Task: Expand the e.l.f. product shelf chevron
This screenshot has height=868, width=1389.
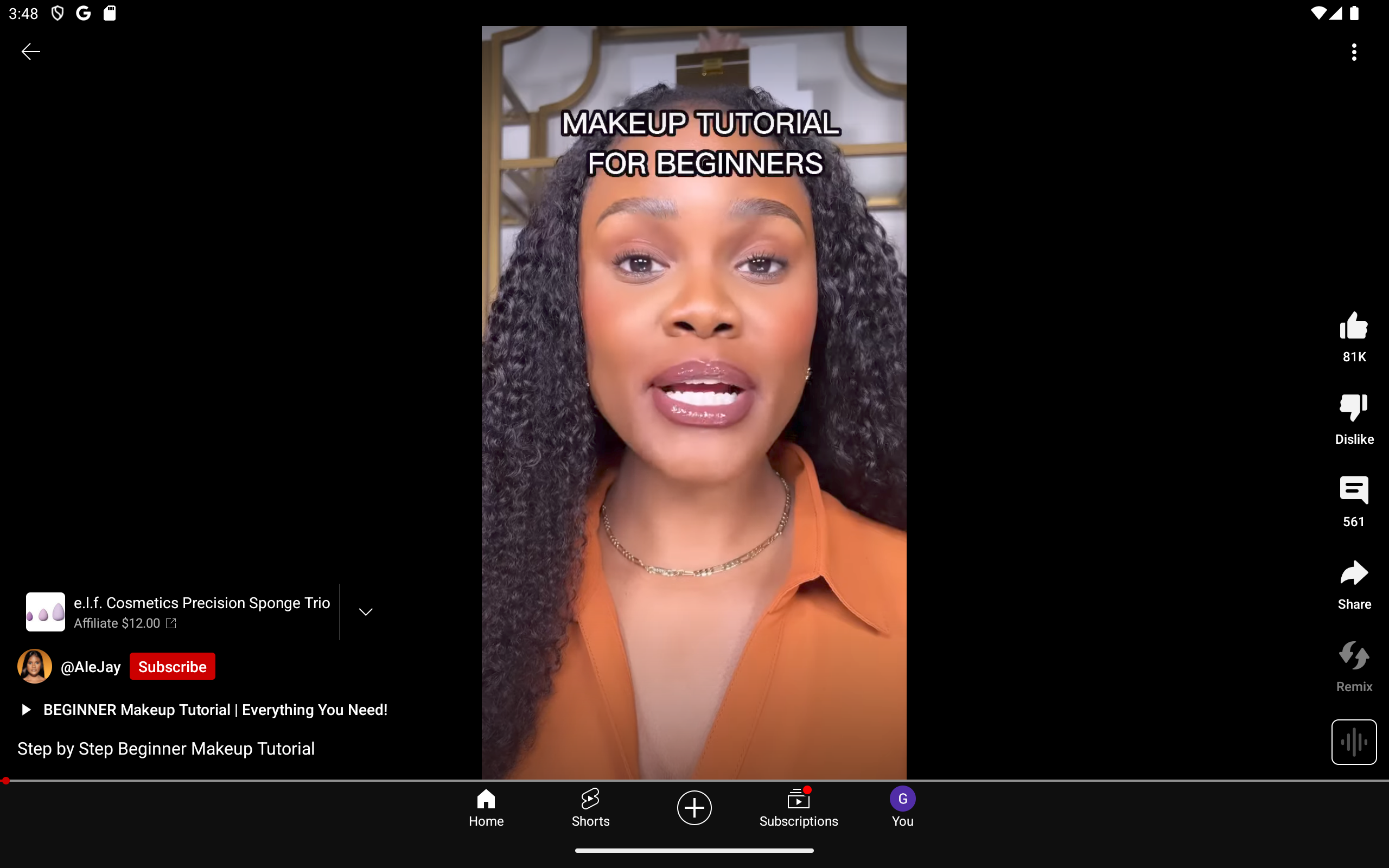Action: (x=366, y=612)
